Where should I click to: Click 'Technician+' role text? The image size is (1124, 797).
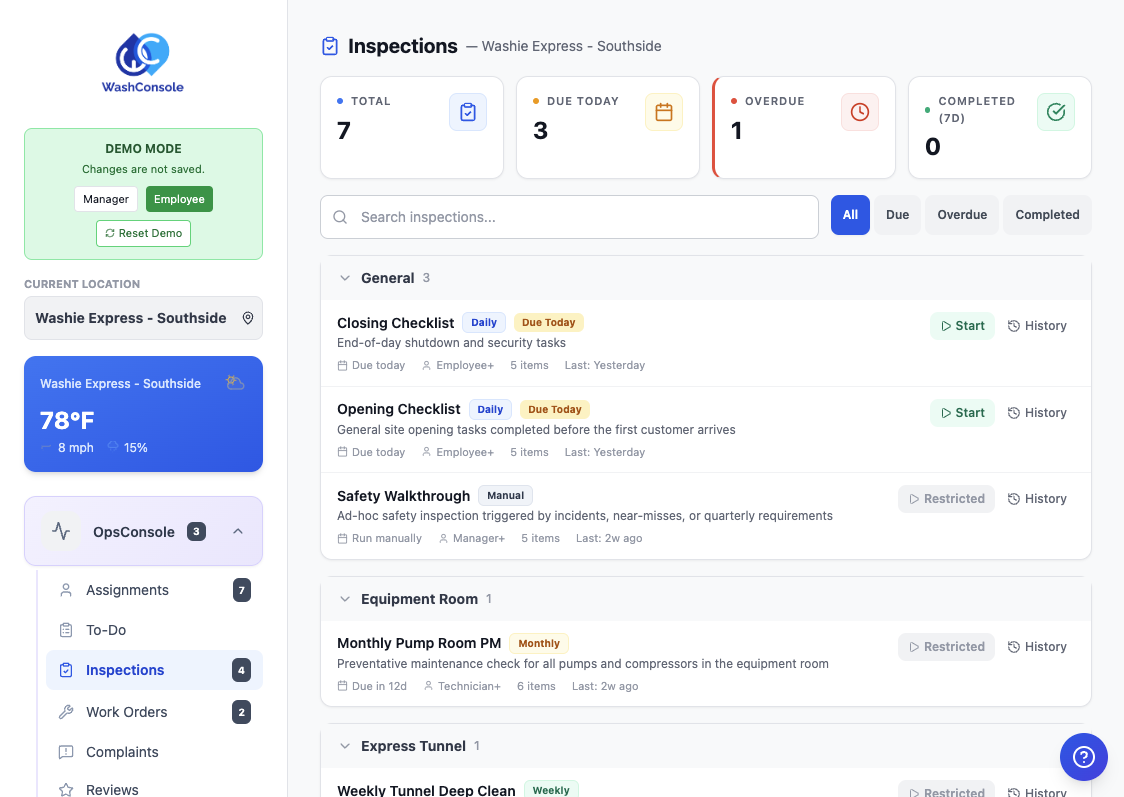tap(470, 686)
